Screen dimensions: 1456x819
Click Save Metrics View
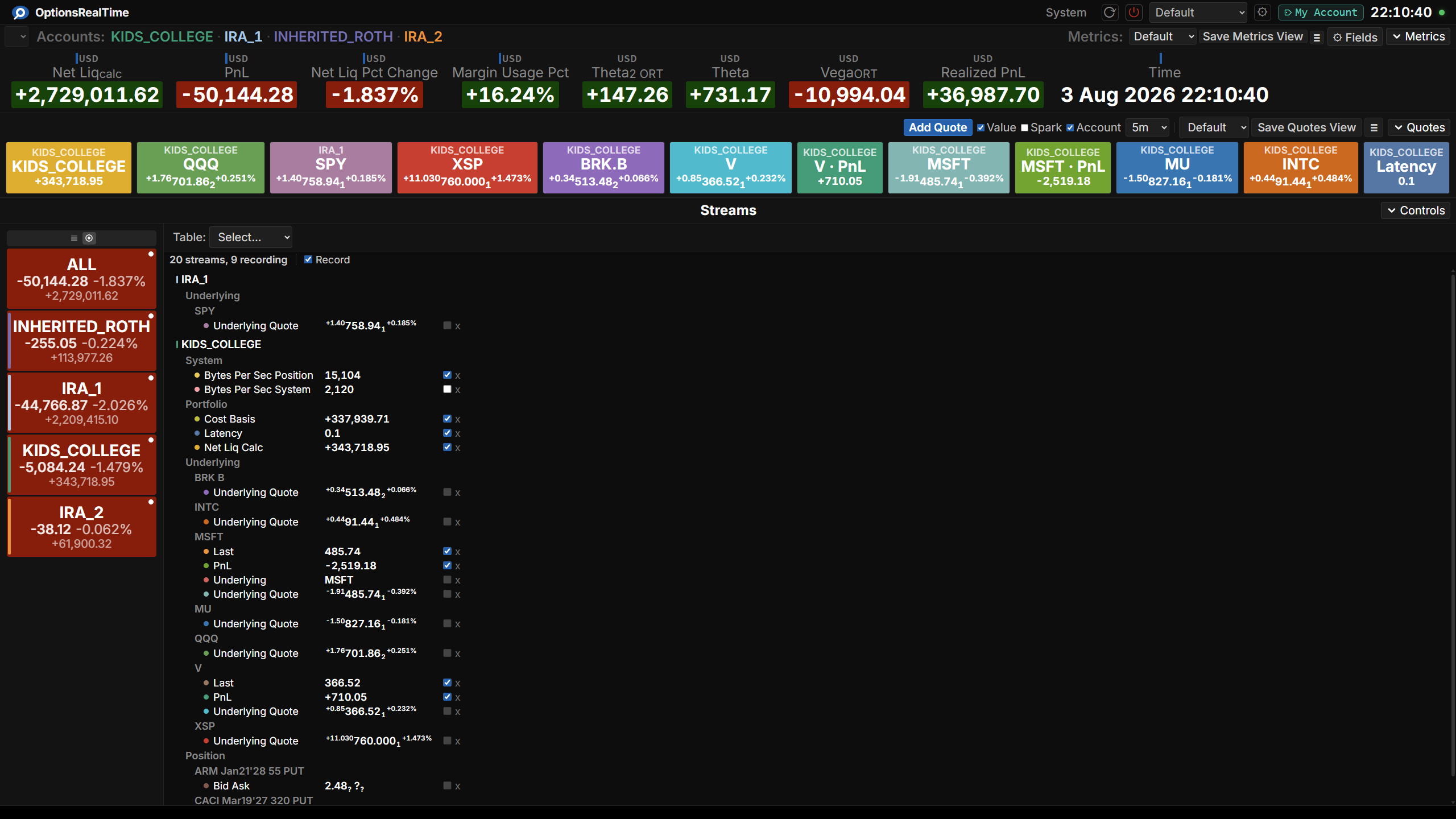pyautogui.click(x=1252, y=37)
